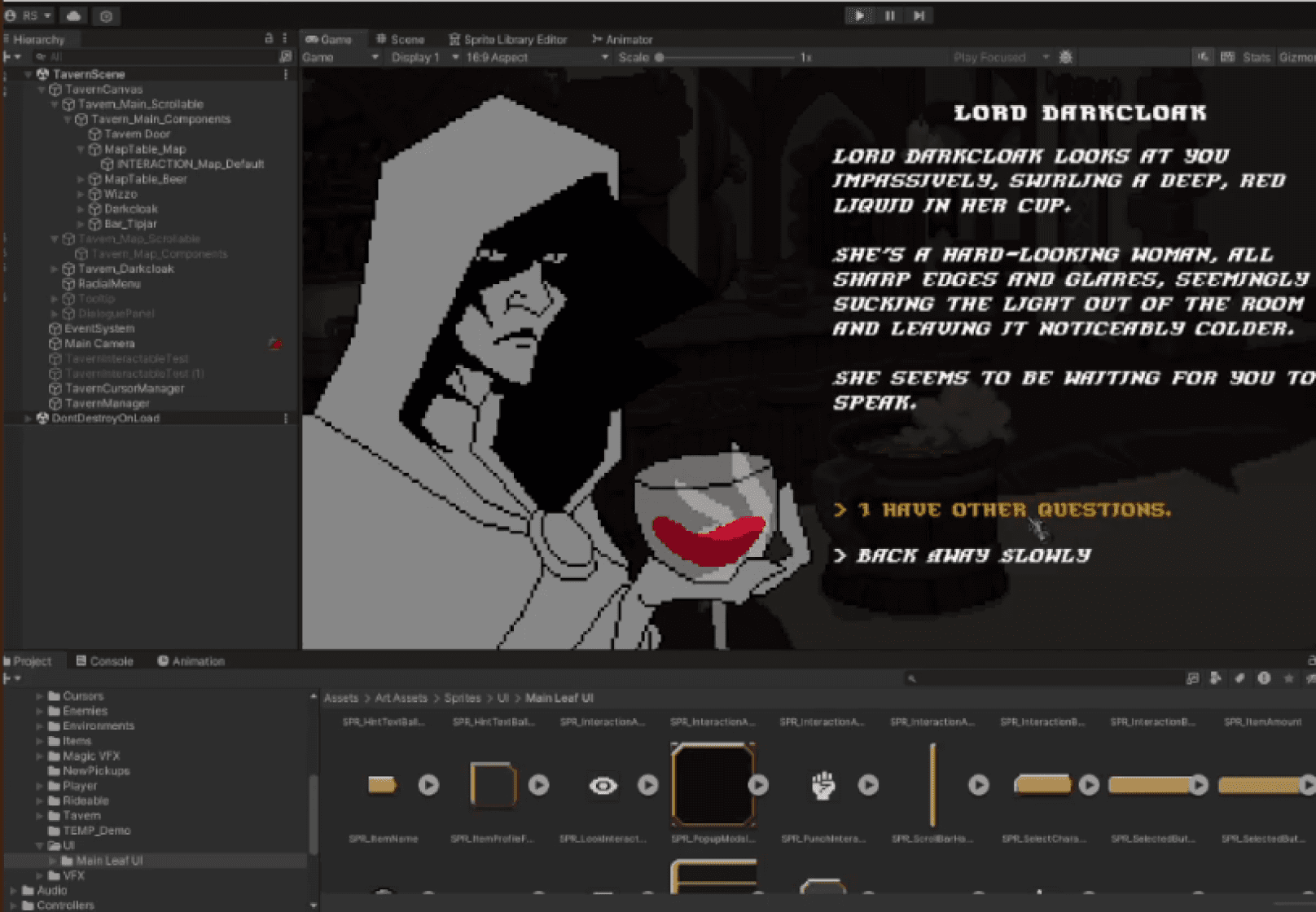The height and width of the screenshot is (912, 1316).
Task: Open the Display 1 dropdown
Action: tap(425, 57)
